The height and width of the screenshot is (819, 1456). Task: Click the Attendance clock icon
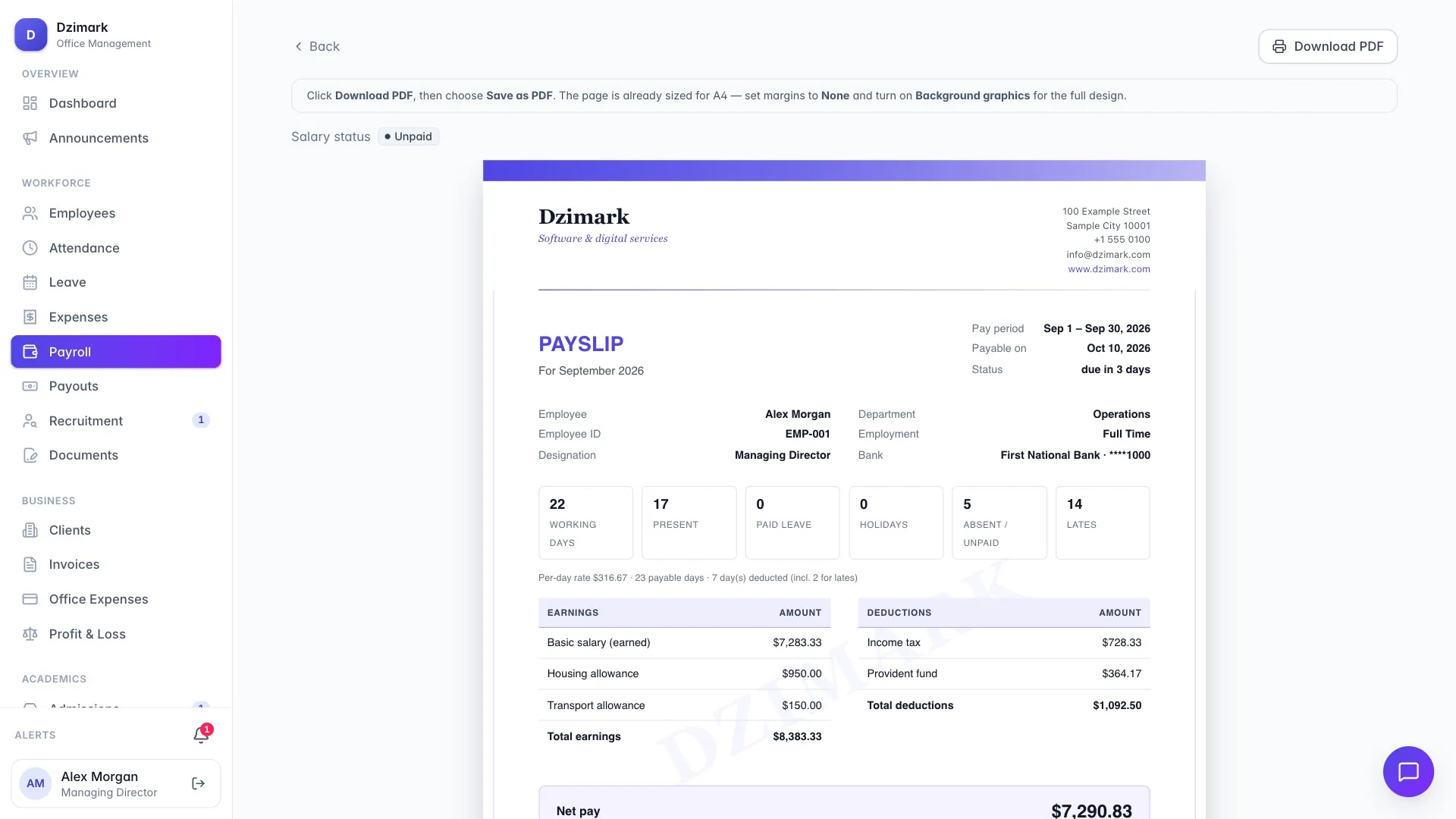click(30, 248)
